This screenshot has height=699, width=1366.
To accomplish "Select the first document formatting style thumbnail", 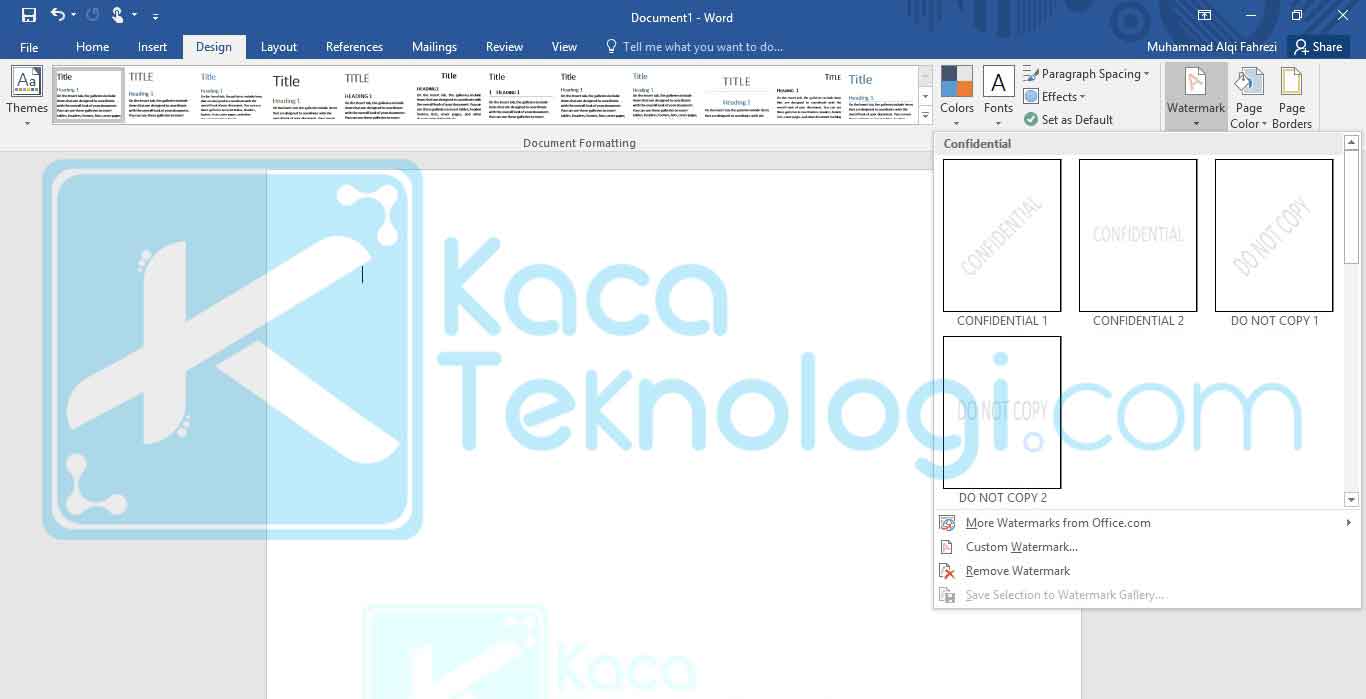I will [89, 95].
